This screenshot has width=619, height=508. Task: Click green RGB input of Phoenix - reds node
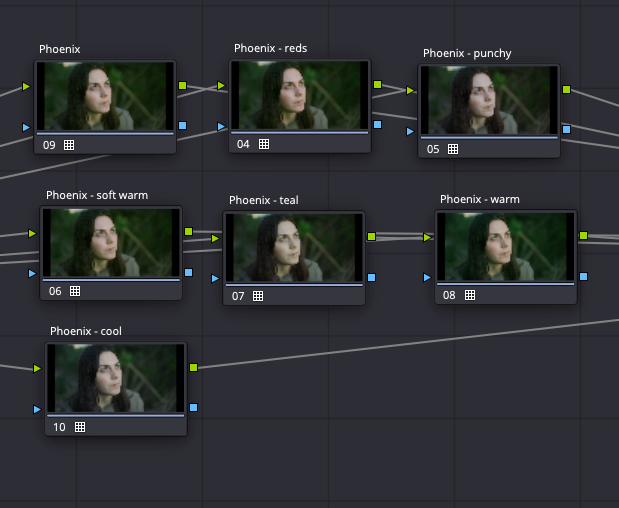[222, 87]
